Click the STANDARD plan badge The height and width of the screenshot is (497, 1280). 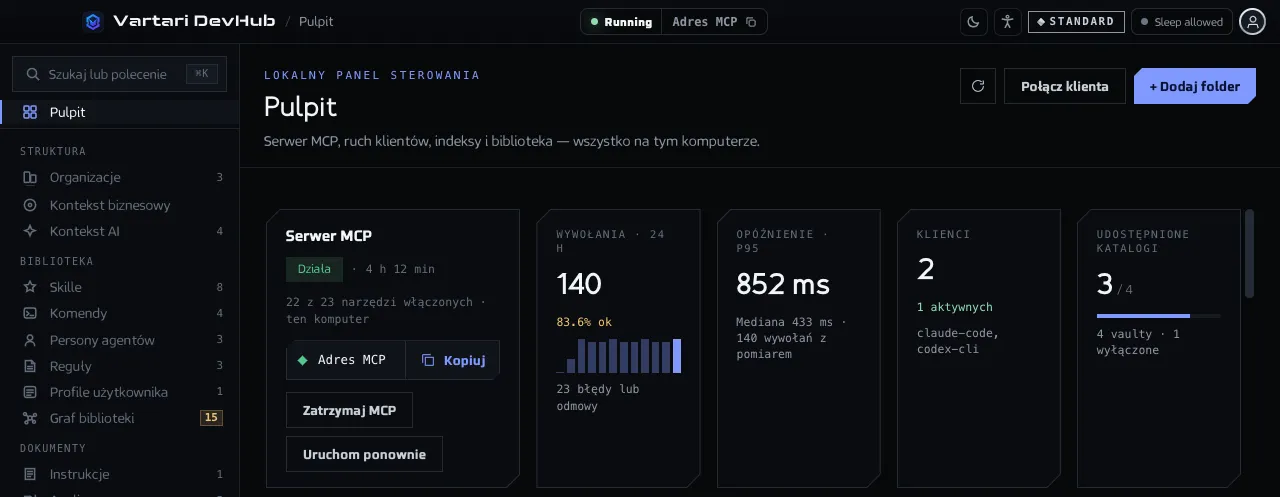(1076, 22)
